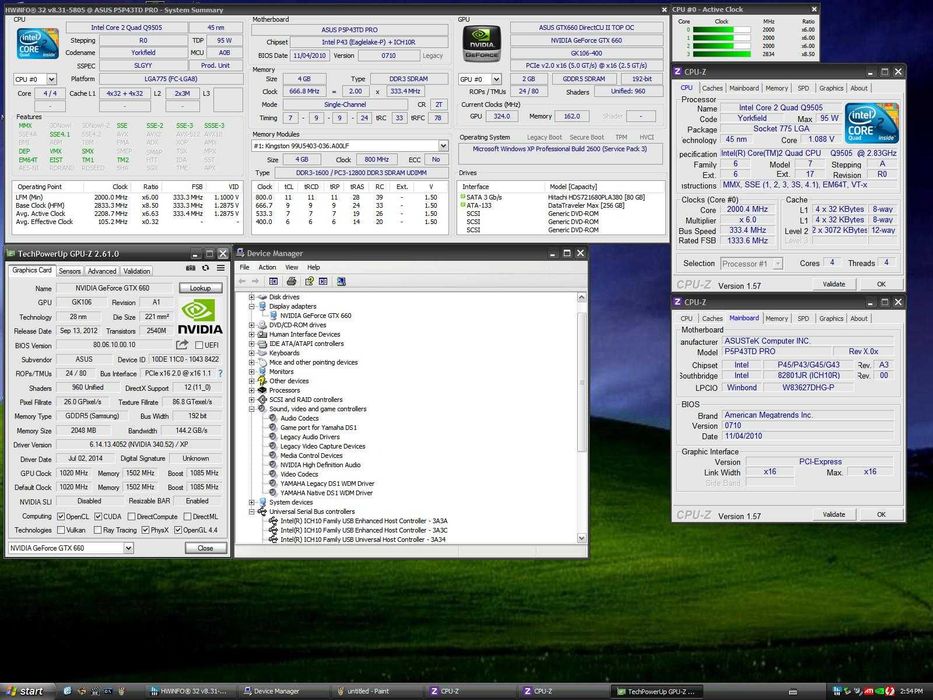Viewport: 933px width, 700px height.
Task: Click the print icon in Device Manager toolbar
Action: coord(292,281)
